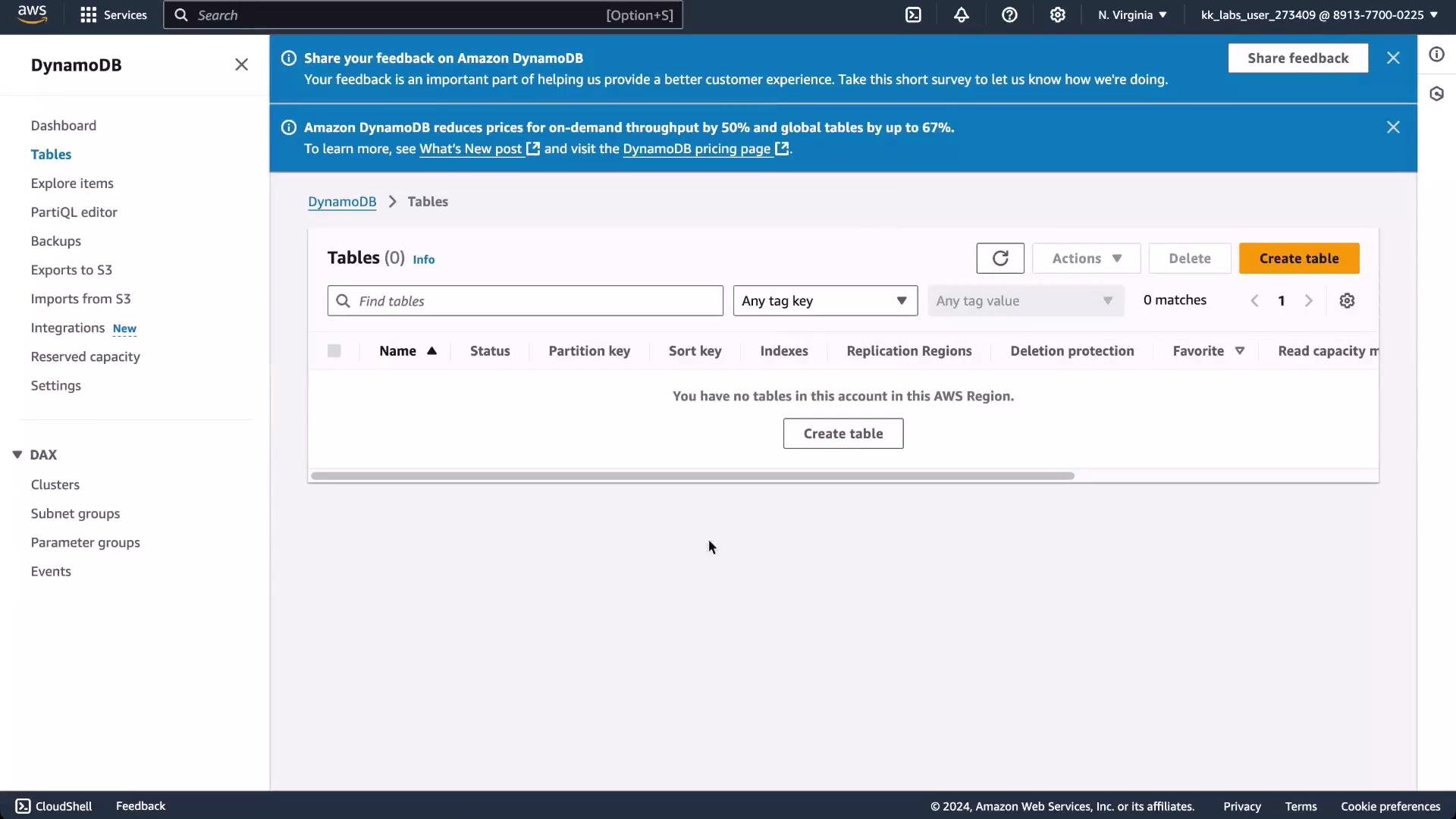Open PartiQL editor in sidebar

[x=74, y=212]
